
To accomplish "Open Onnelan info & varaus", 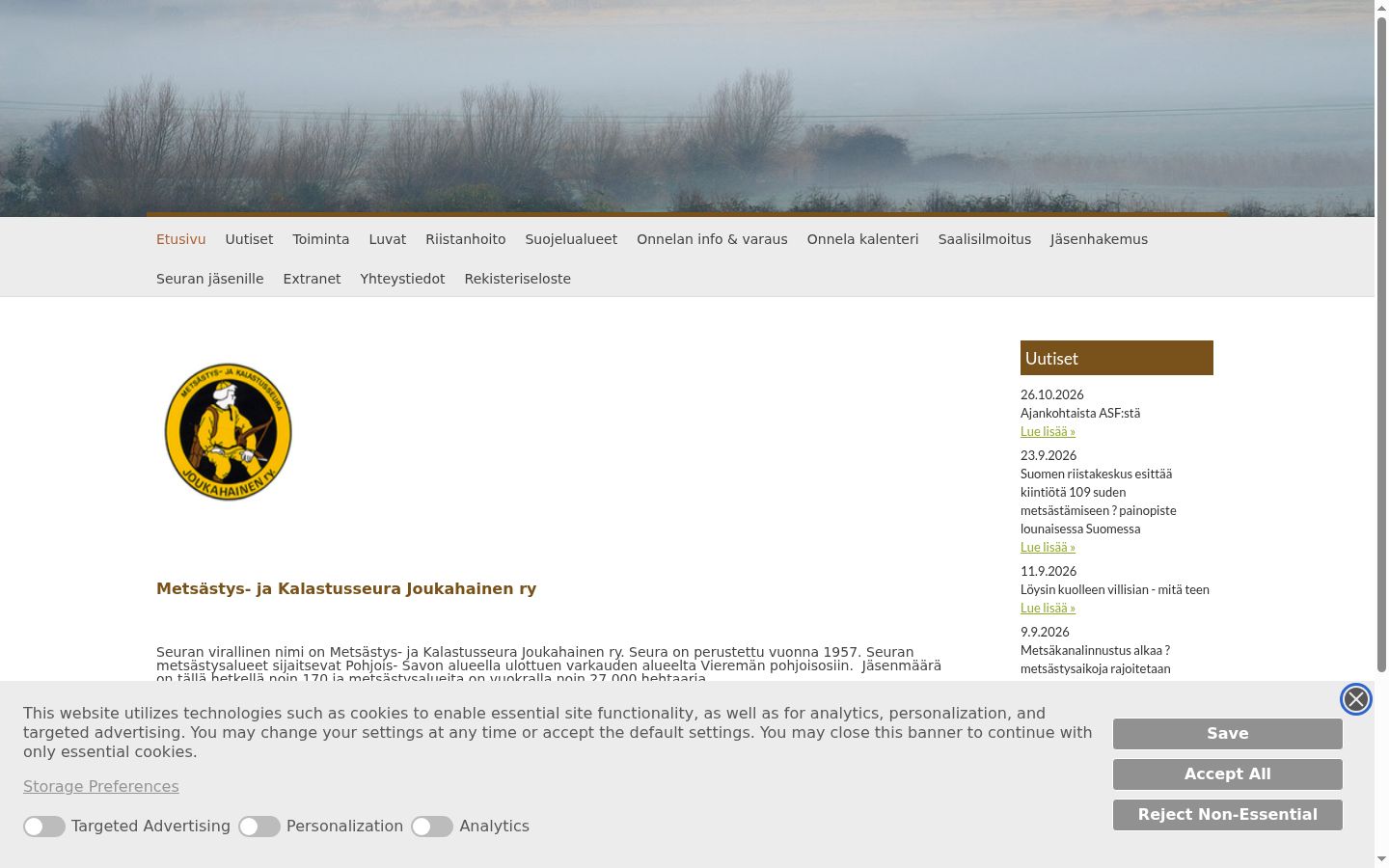I will [712, 239].
